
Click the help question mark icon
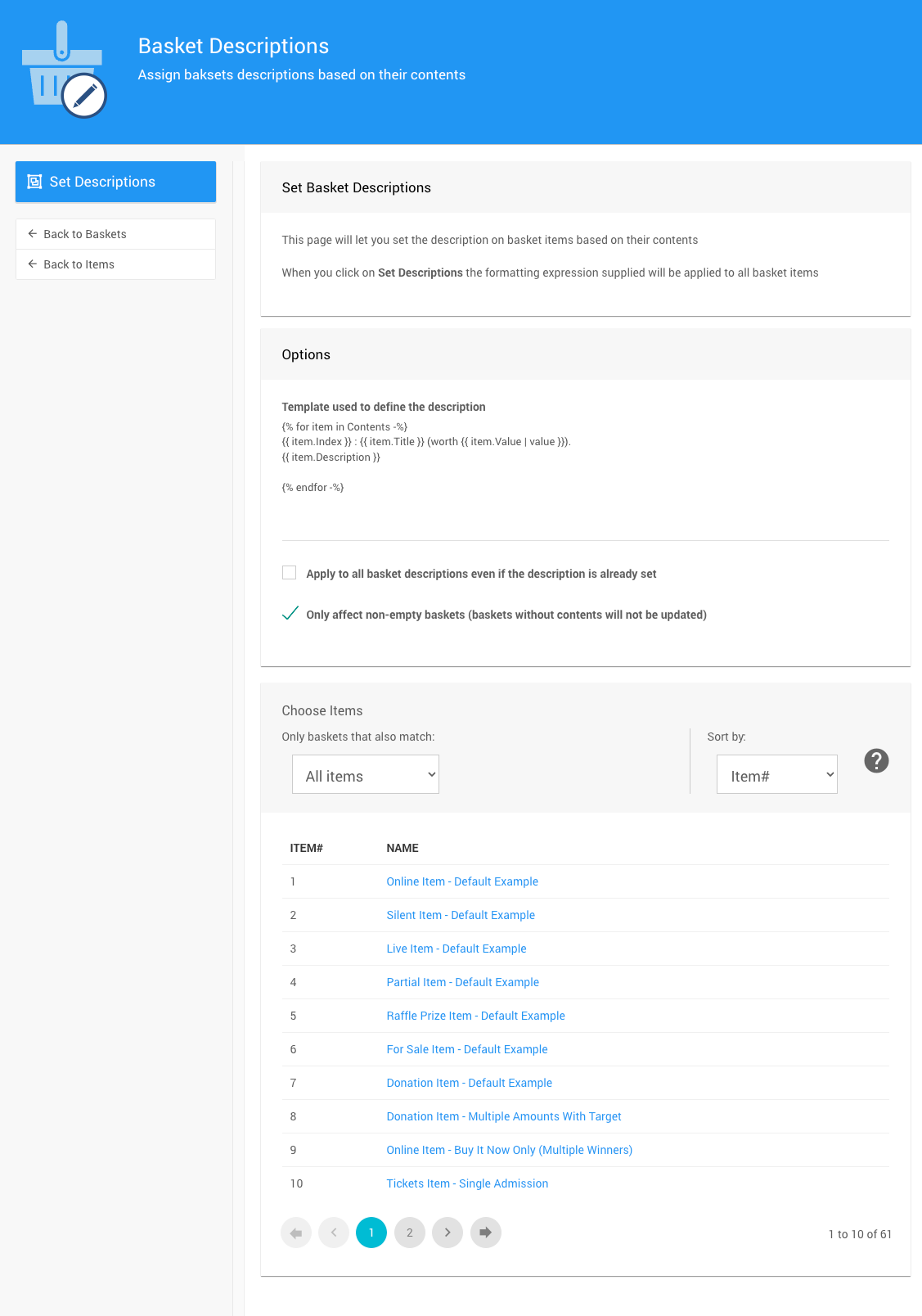click(x=876, y=761)
